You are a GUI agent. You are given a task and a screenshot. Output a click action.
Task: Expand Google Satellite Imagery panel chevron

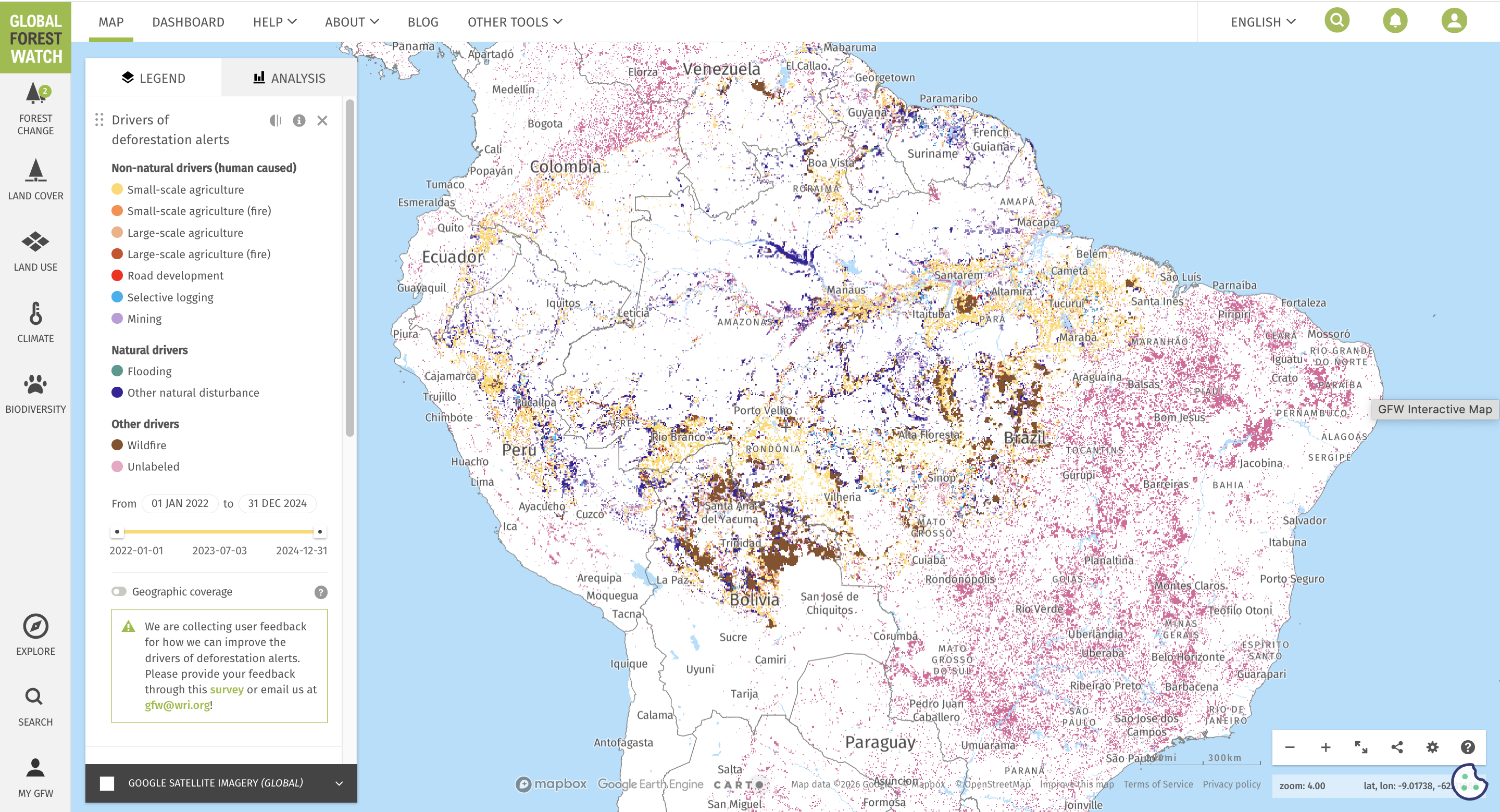pos(339,783)
